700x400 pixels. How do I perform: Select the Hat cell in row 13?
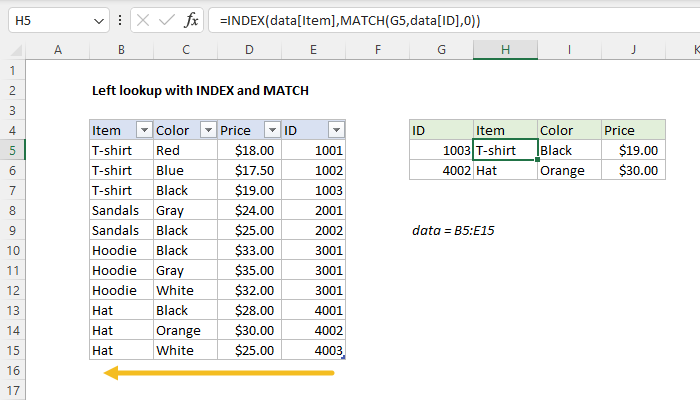121,310
